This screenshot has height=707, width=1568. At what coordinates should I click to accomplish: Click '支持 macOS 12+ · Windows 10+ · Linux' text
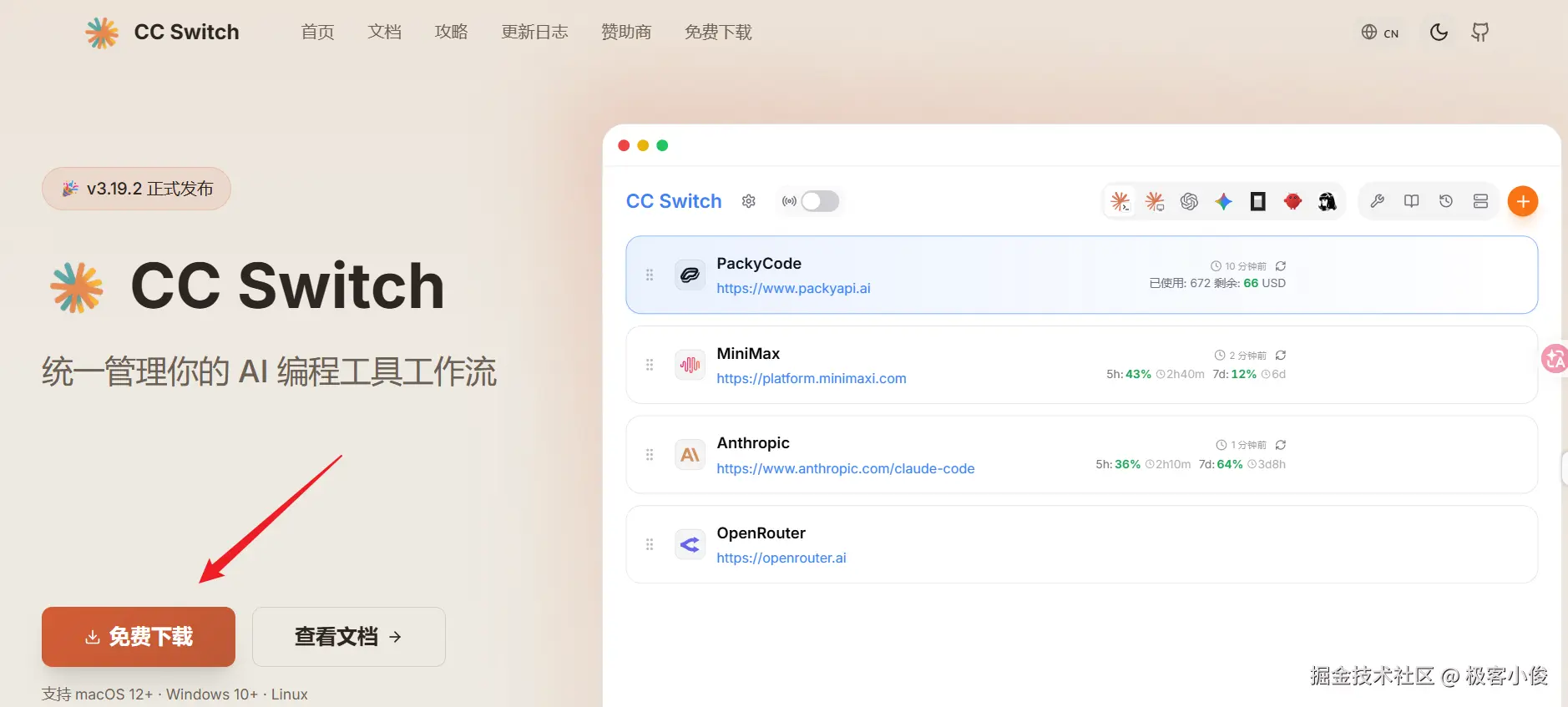[x=175, y=694]
